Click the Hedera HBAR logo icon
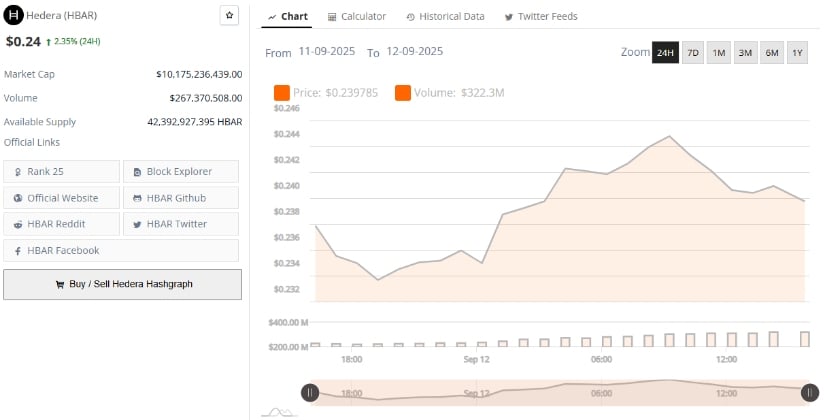 click(x=13, y=15)
